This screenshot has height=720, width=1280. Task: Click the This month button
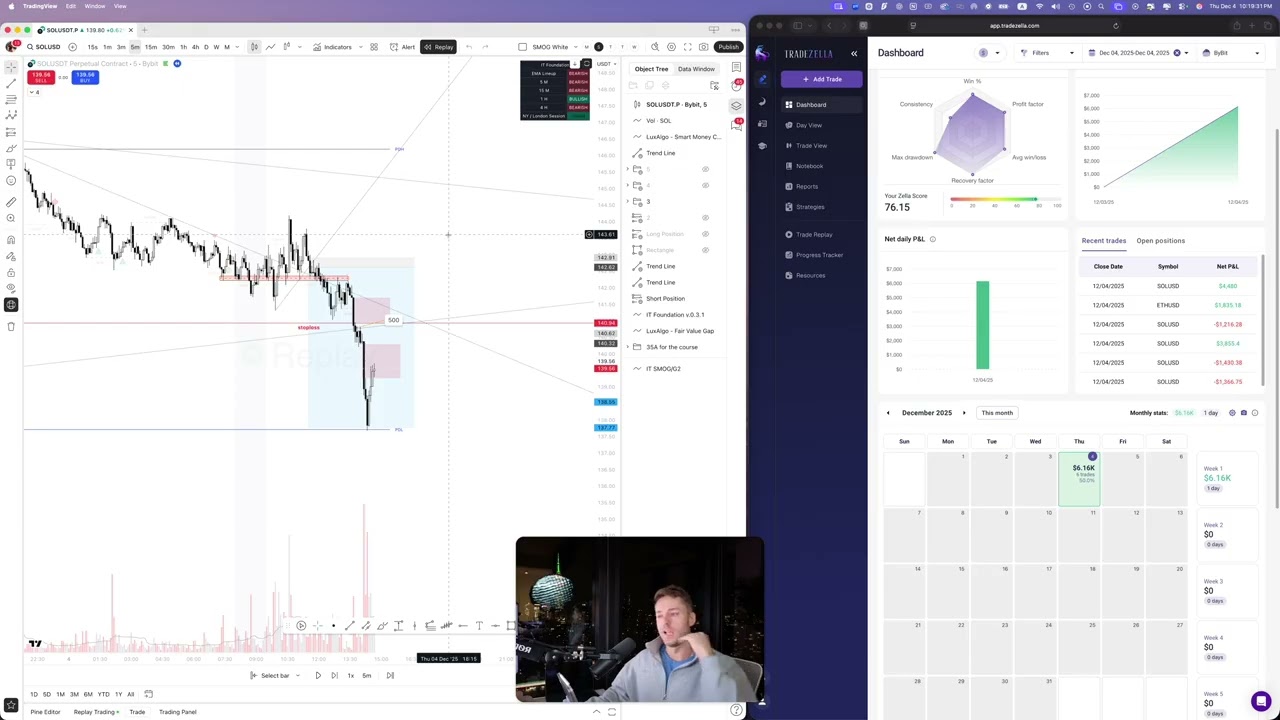tap(997, 413)
